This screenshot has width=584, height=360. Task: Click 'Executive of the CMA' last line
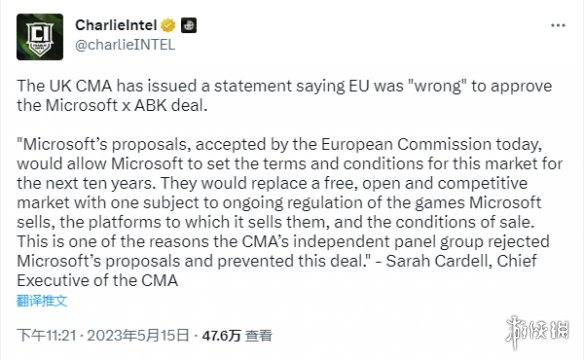click(x=97, y=280)
